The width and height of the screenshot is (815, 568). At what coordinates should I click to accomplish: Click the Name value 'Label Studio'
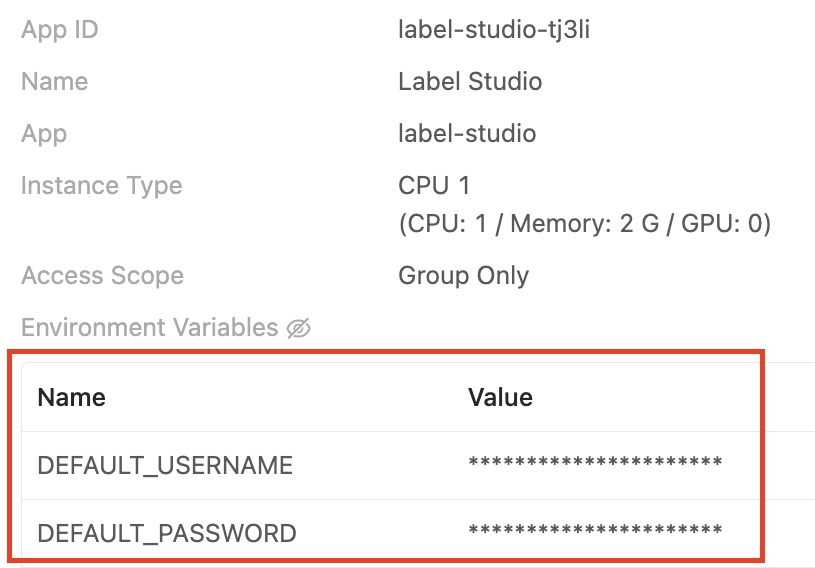(470, 82)
